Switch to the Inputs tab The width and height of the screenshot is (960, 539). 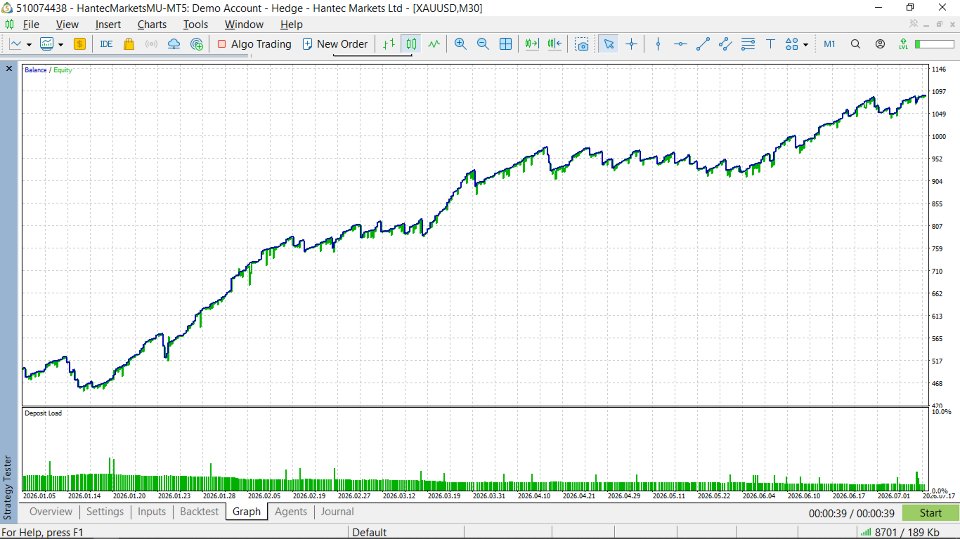pyautogui.click(x=151, y=511)
